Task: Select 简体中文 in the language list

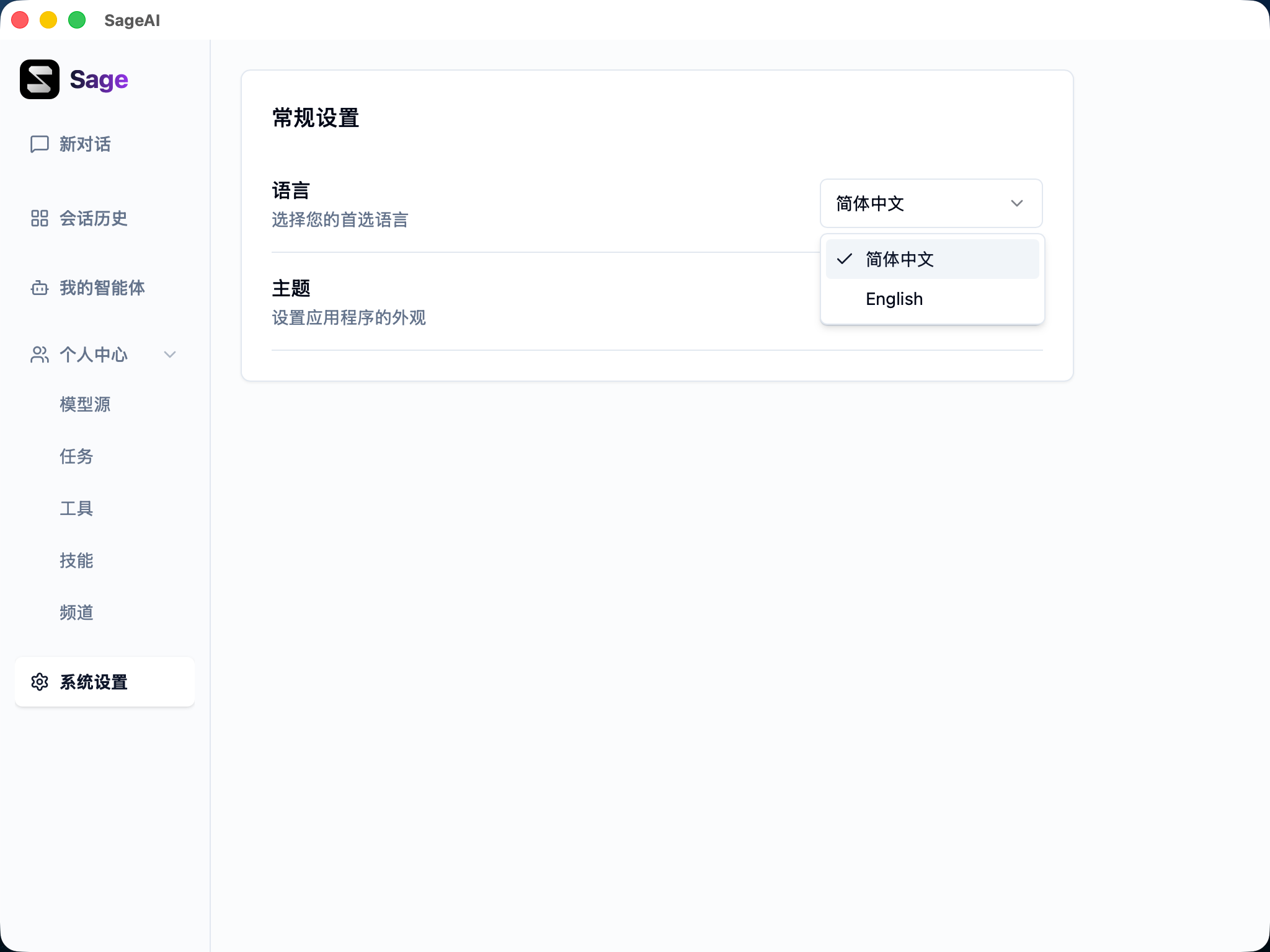Action: click(900, 259)
